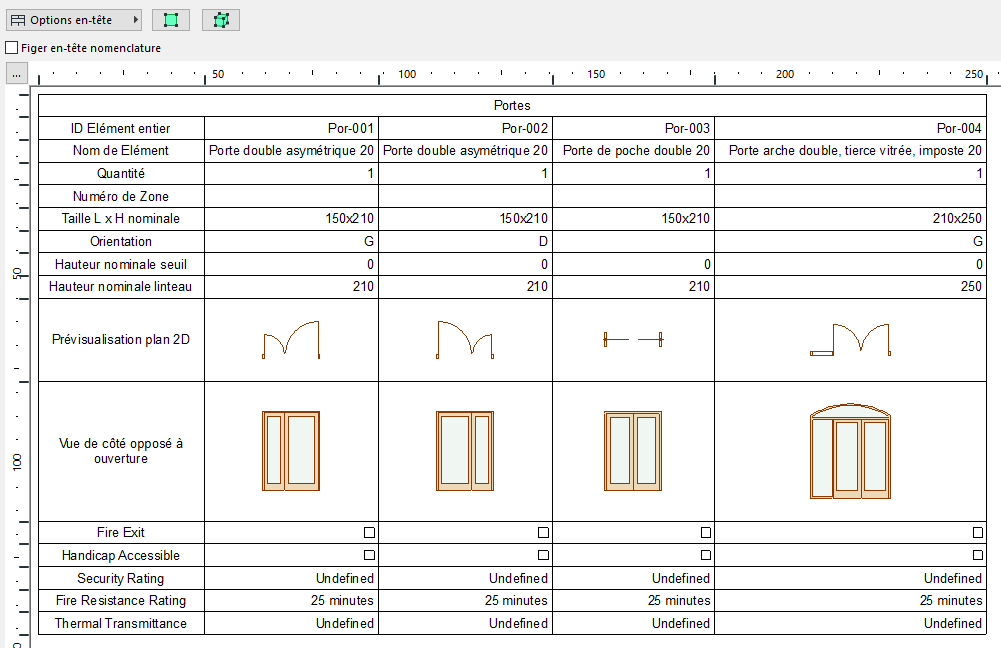
Task: Click the Prévisualisation plan 2D header
Action: (121, 340)
